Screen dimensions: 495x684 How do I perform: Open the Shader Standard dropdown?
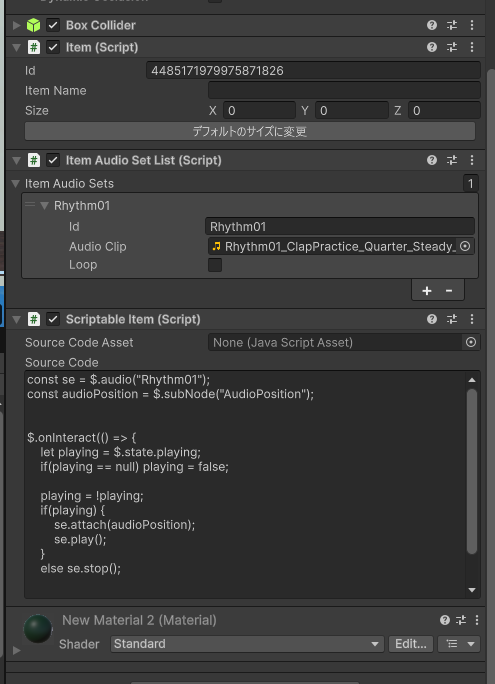(x=247, y=644)
